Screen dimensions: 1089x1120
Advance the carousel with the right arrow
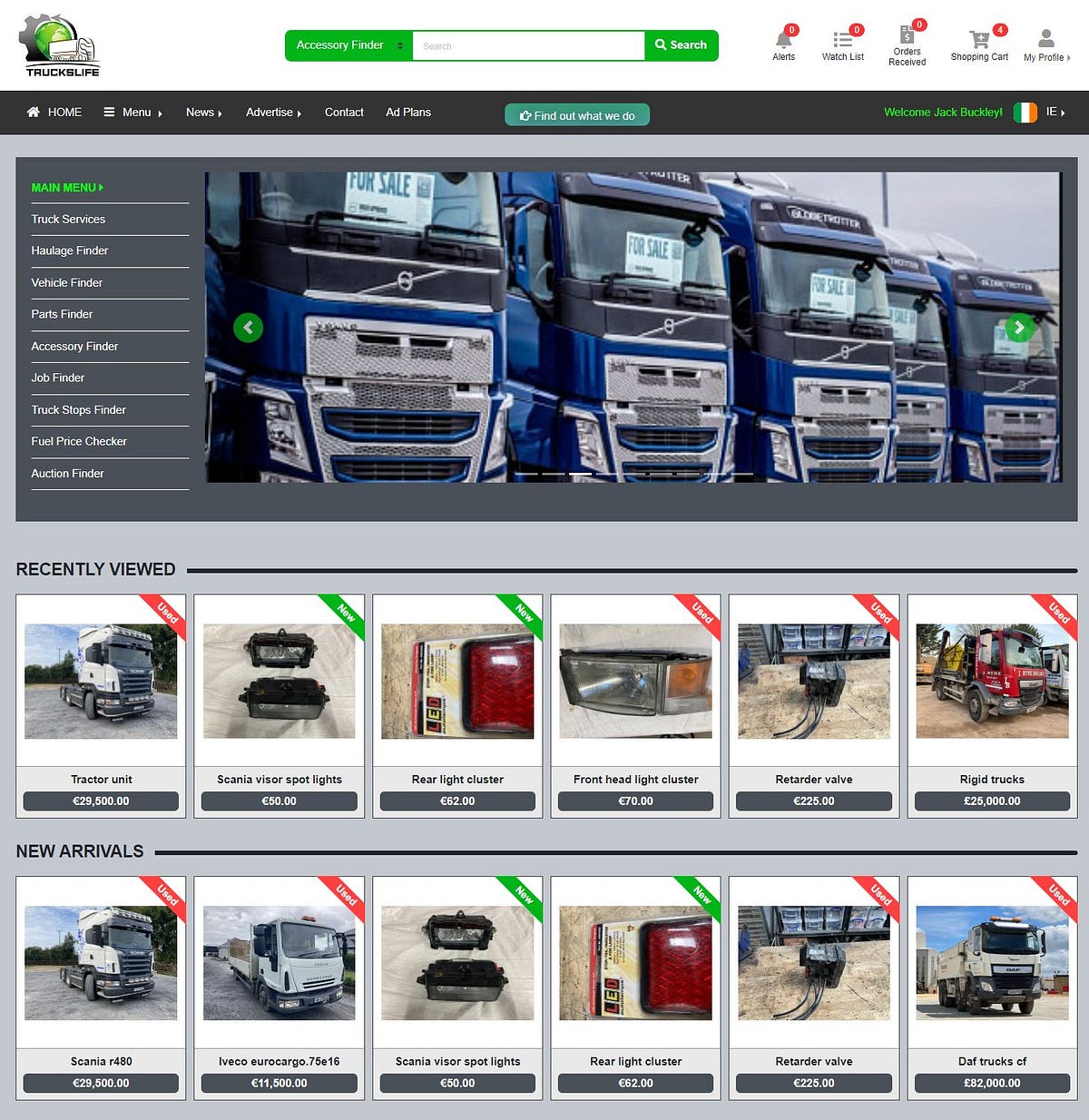point(1020,328)
